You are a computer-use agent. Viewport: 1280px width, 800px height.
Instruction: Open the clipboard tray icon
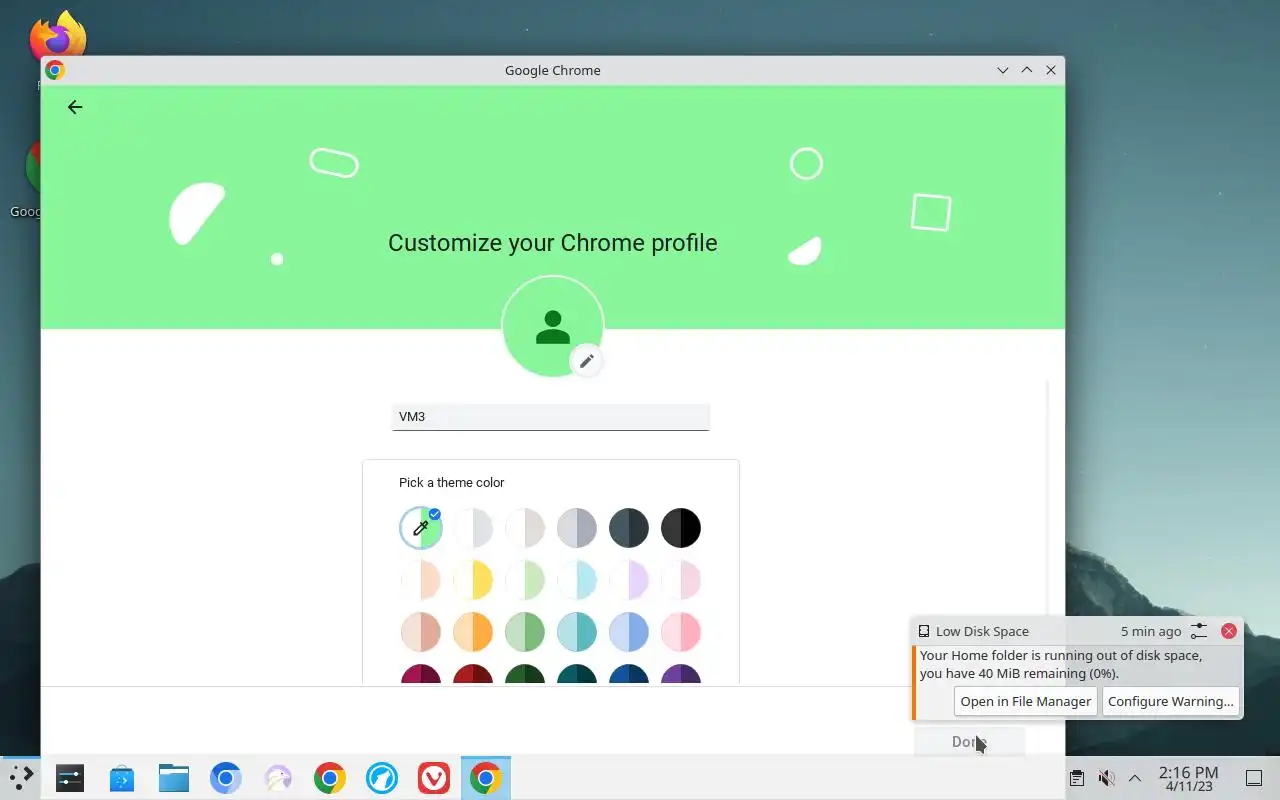pos(1077,778)
